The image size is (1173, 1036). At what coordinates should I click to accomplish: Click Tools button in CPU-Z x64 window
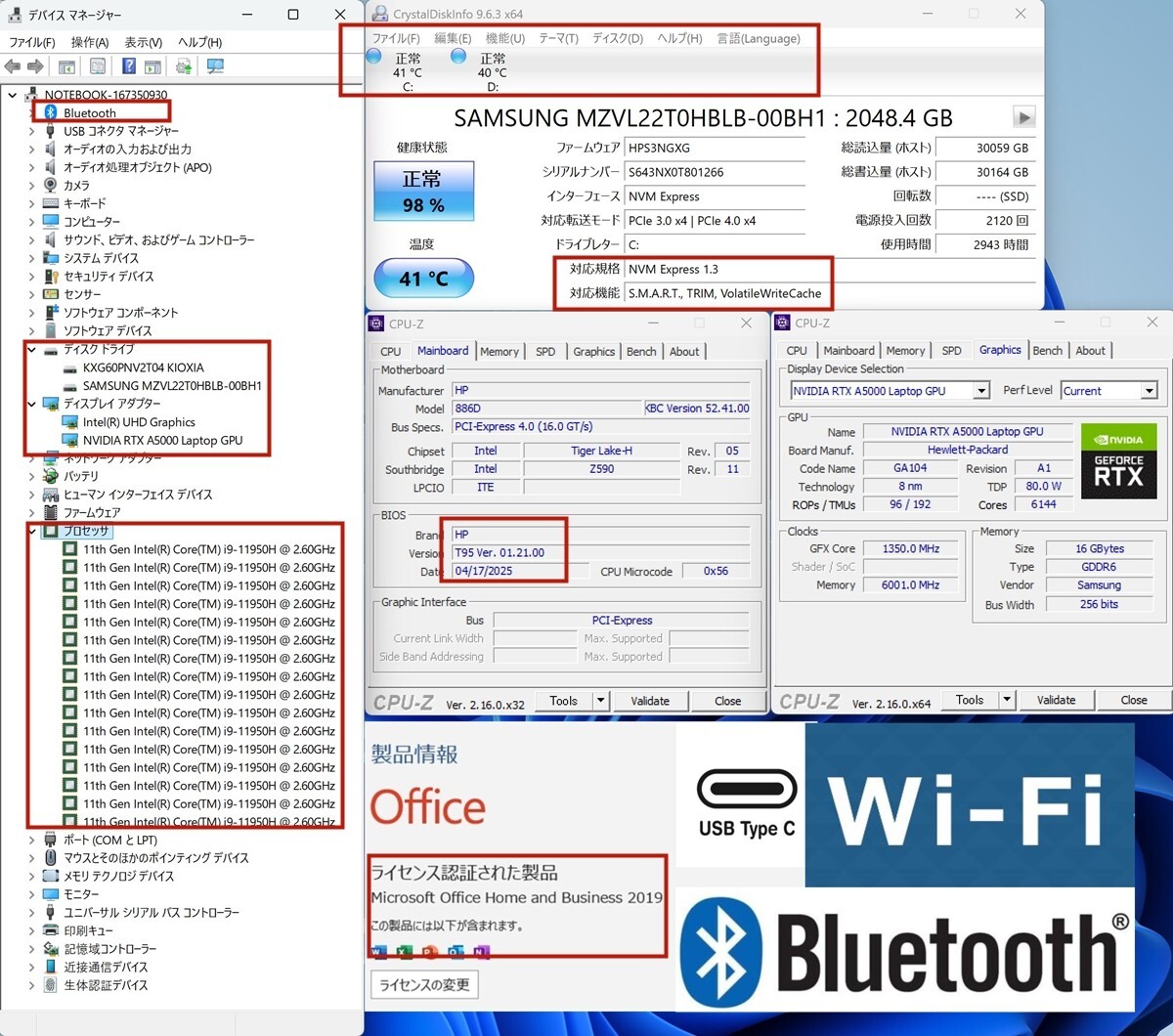(x=970, y=700)
